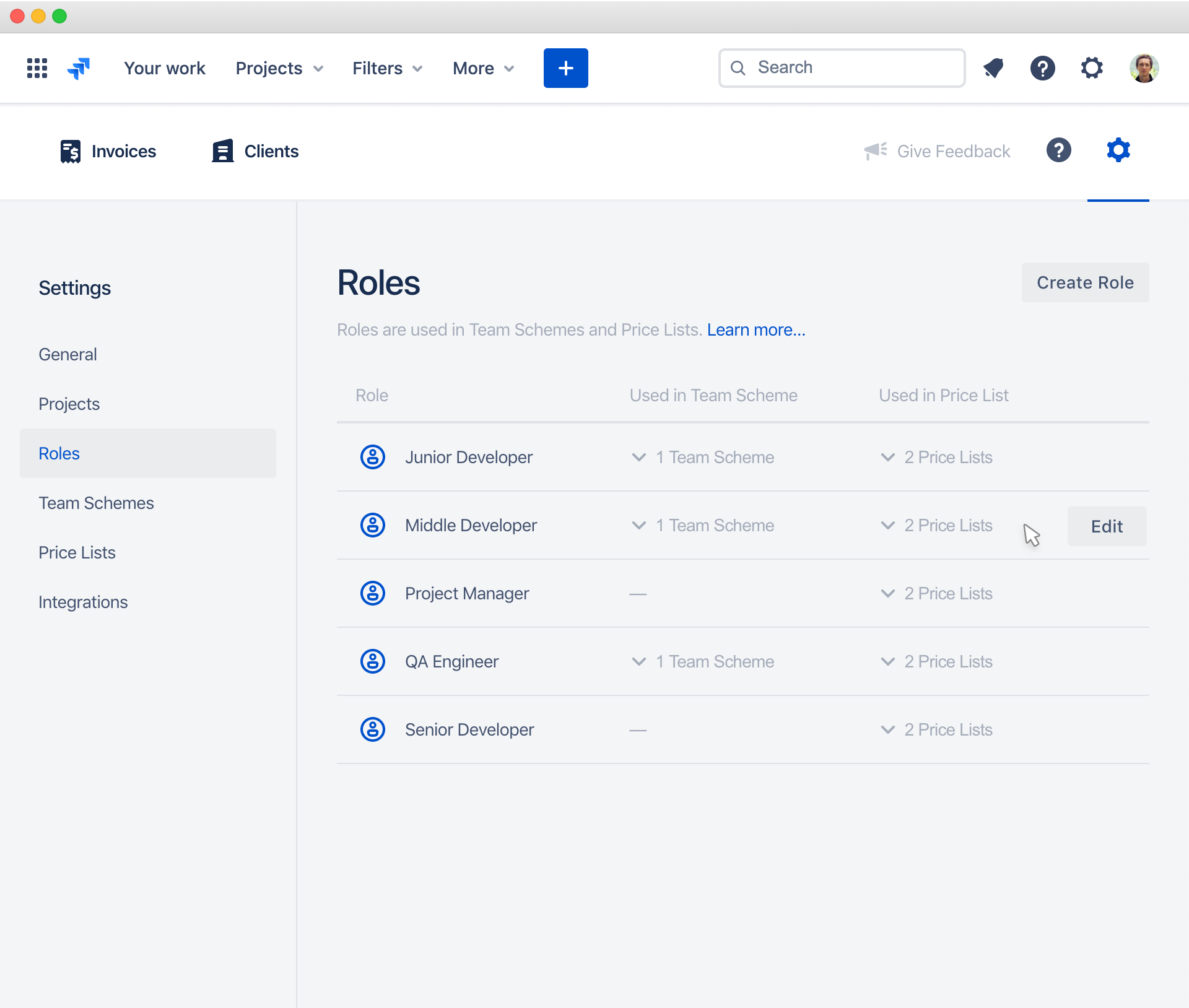Click the Clients document icon
The width and height of the screenshot is (1189, 1008).
223,151
